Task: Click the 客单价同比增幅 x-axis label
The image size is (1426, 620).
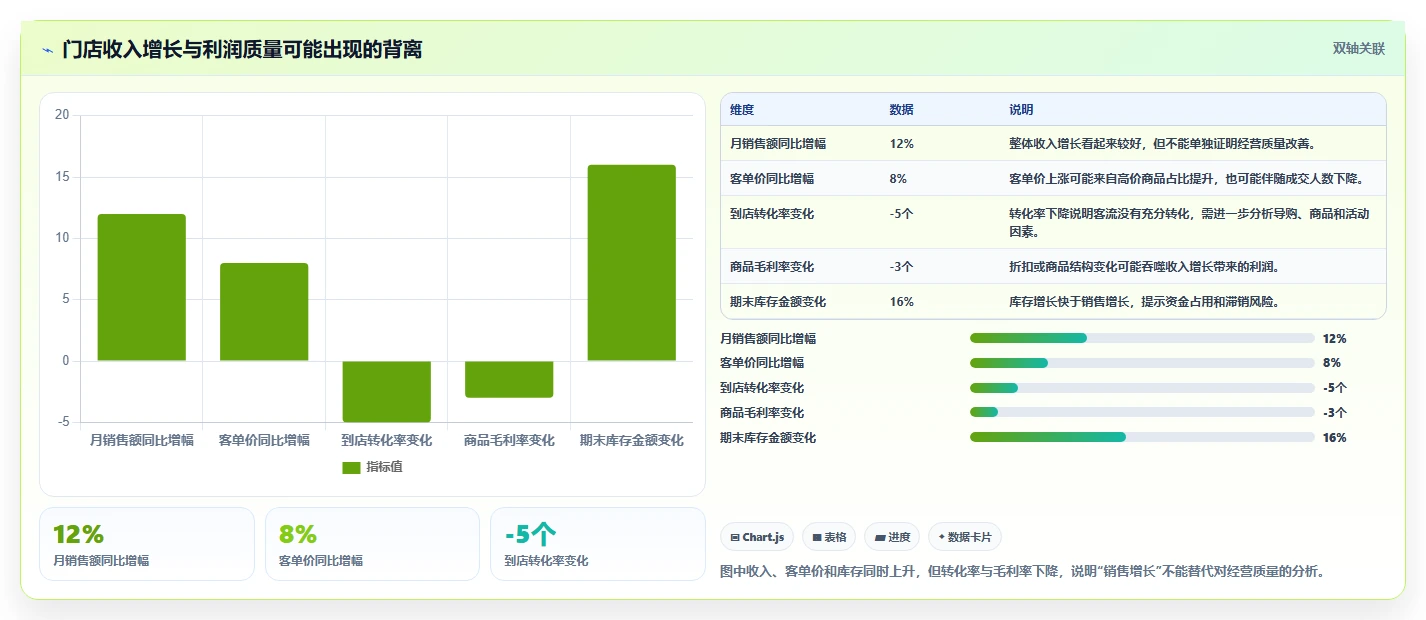Action: coord(264,440)
